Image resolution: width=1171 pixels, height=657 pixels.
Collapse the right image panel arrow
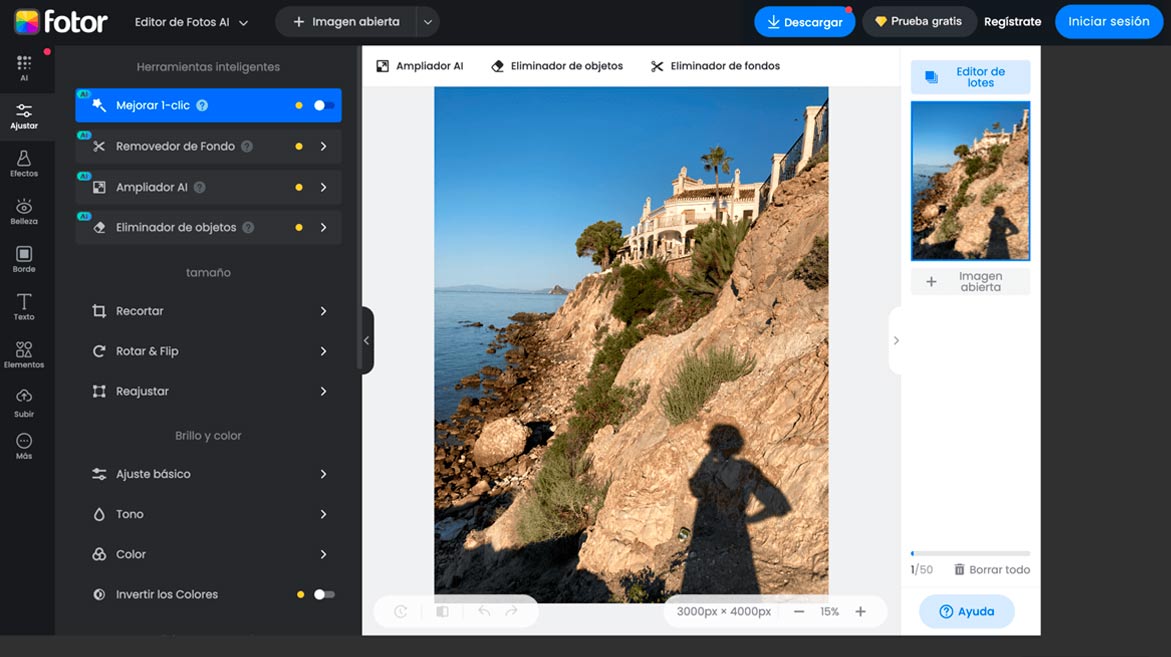pos(895,340)
